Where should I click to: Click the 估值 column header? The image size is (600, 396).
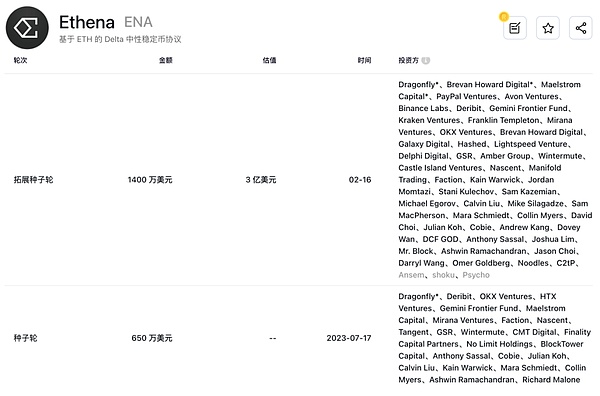(269, 60)
